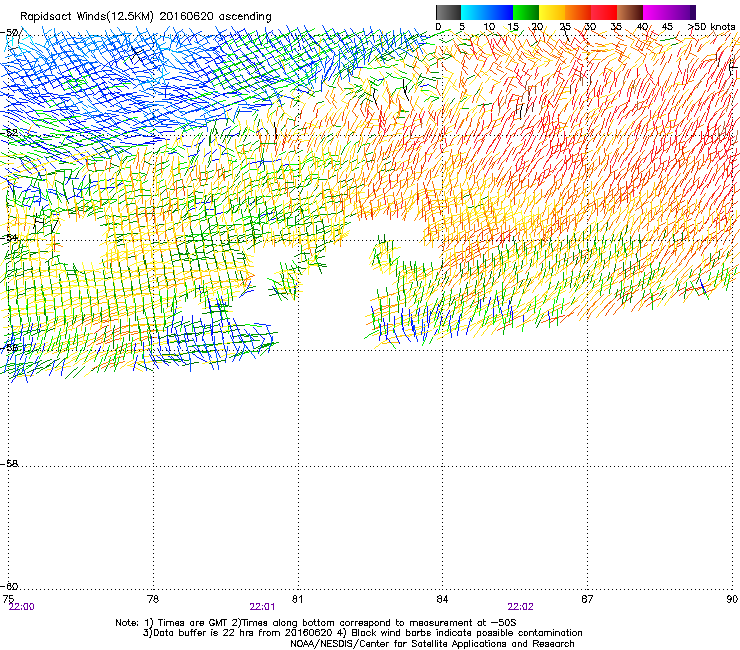This screenshot has width=740, height=650.
Task: Click the purple '22:02' time marker
Action: click(521, 607)
